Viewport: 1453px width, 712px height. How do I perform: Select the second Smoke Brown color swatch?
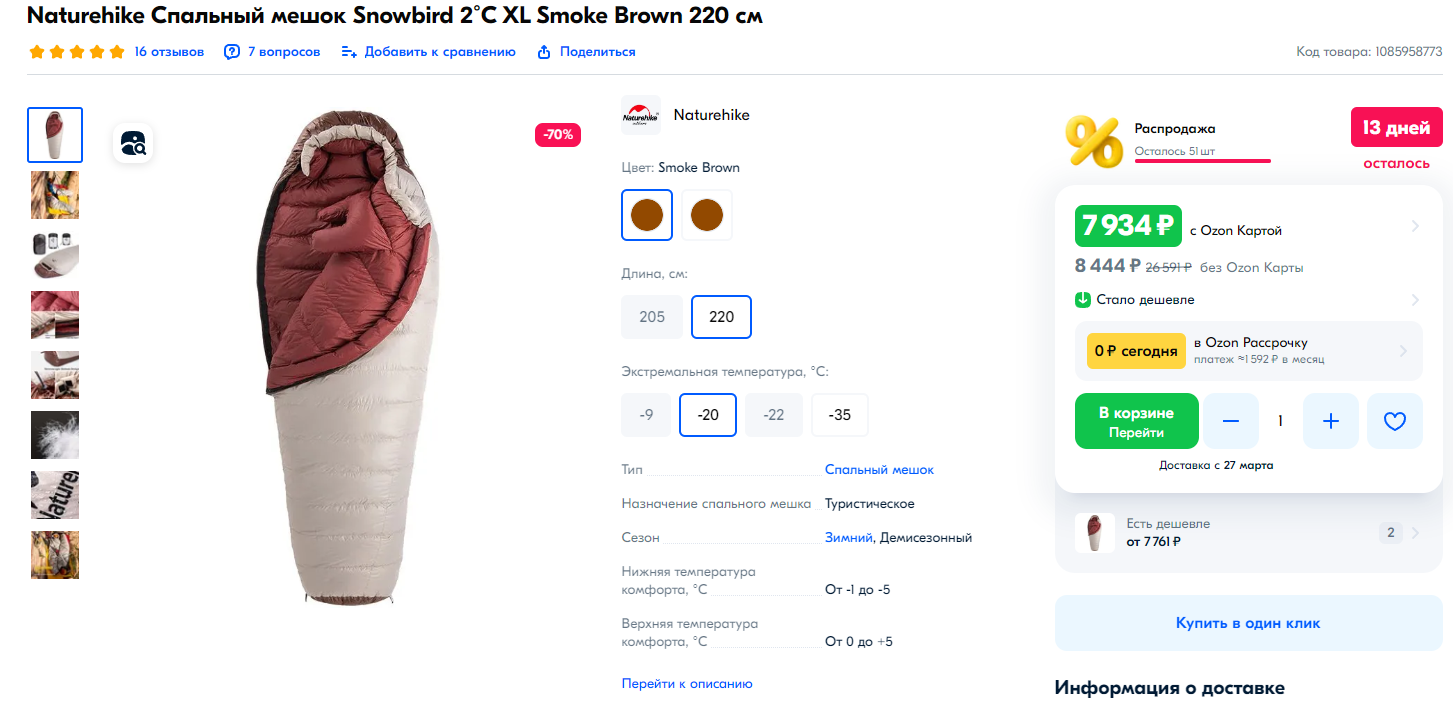[707, 215]
